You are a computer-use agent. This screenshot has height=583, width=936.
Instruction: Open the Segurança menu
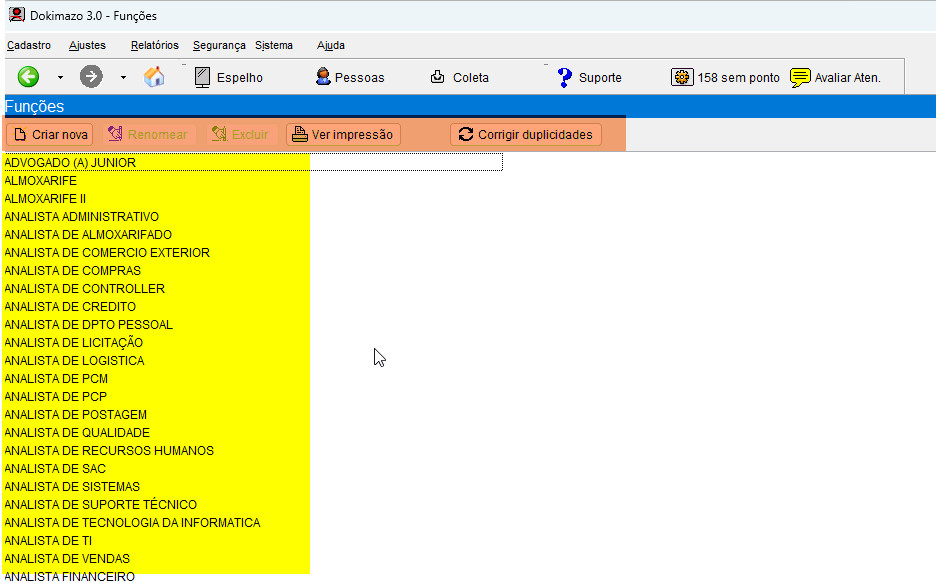click(x=219, y=45)
